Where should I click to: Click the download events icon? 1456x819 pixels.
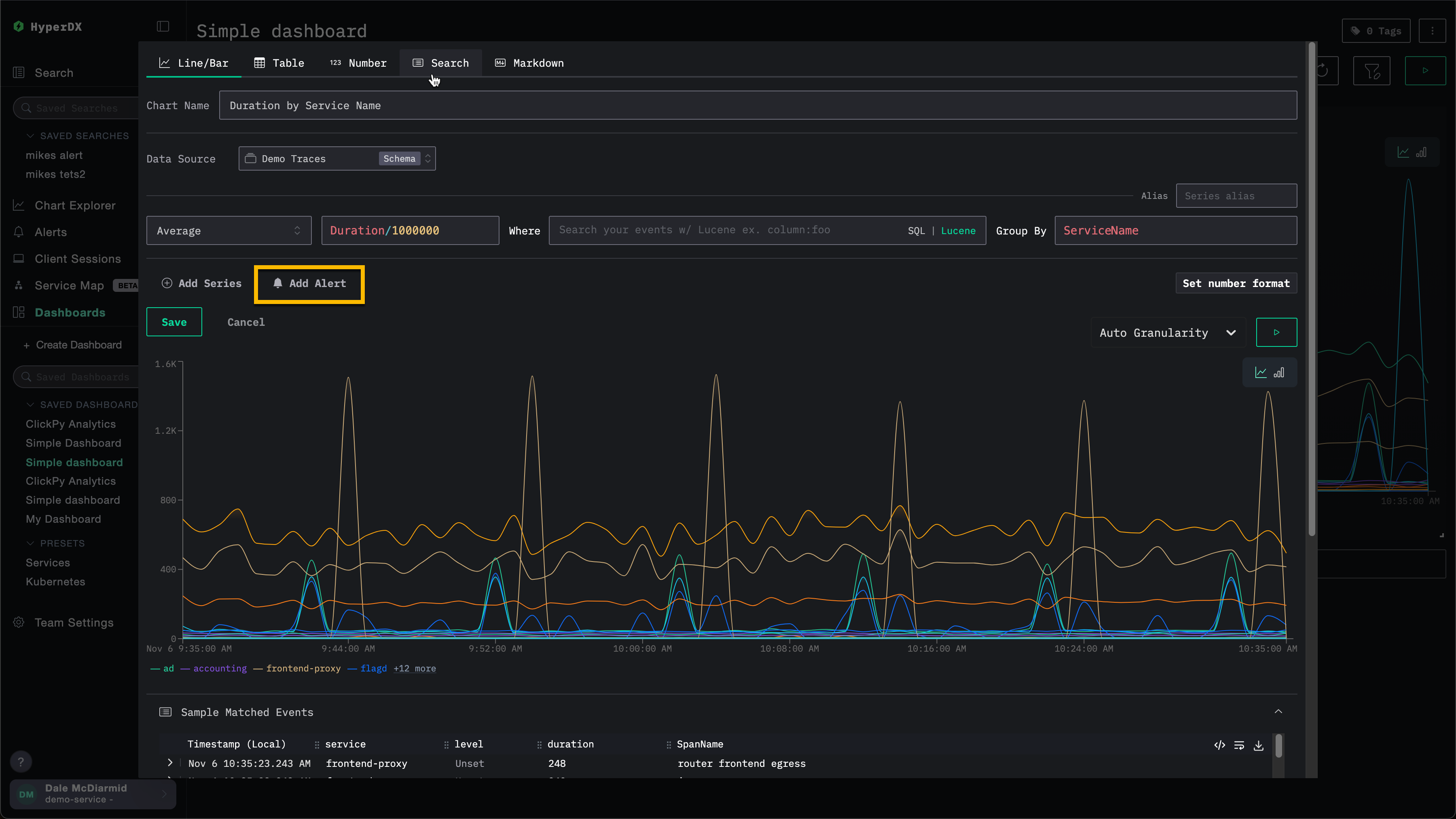tap(1258, 745)
